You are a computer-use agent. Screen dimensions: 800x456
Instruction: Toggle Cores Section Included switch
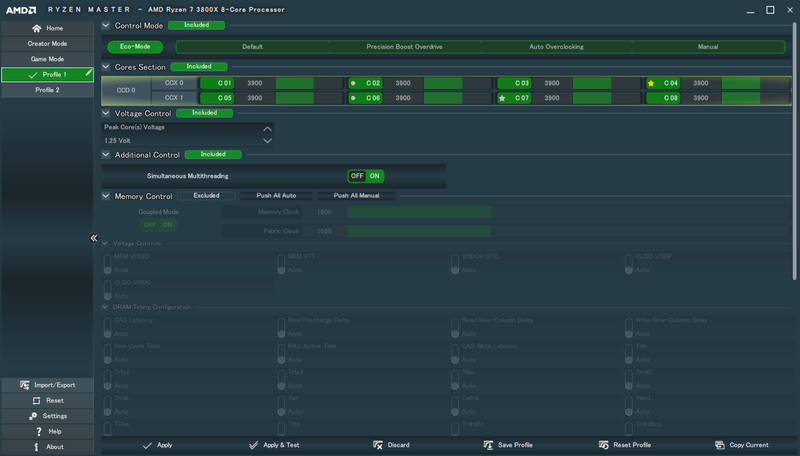[199, 66]
